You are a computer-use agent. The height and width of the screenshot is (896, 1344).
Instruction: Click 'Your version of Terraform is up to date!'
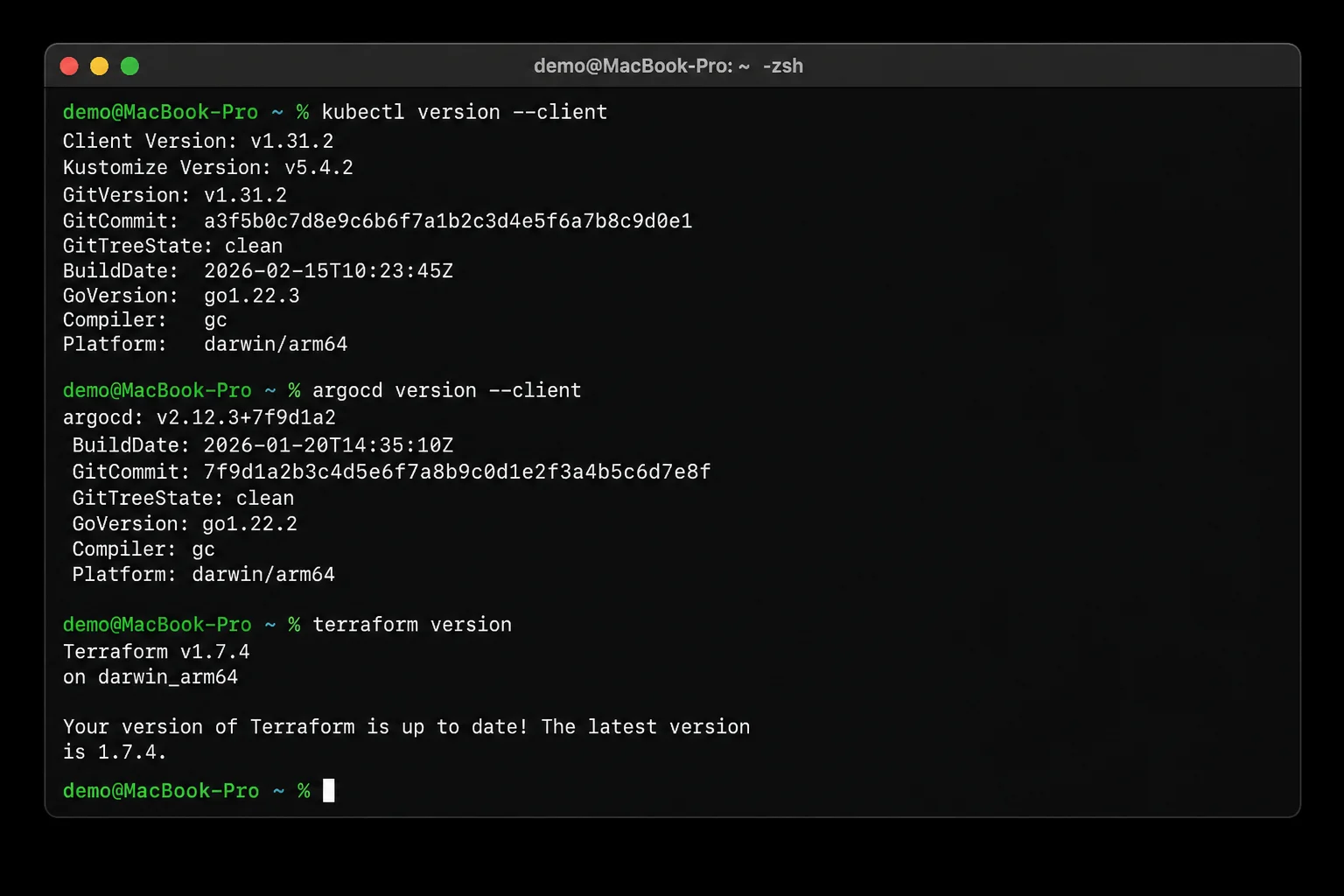[x=296, y=727]
